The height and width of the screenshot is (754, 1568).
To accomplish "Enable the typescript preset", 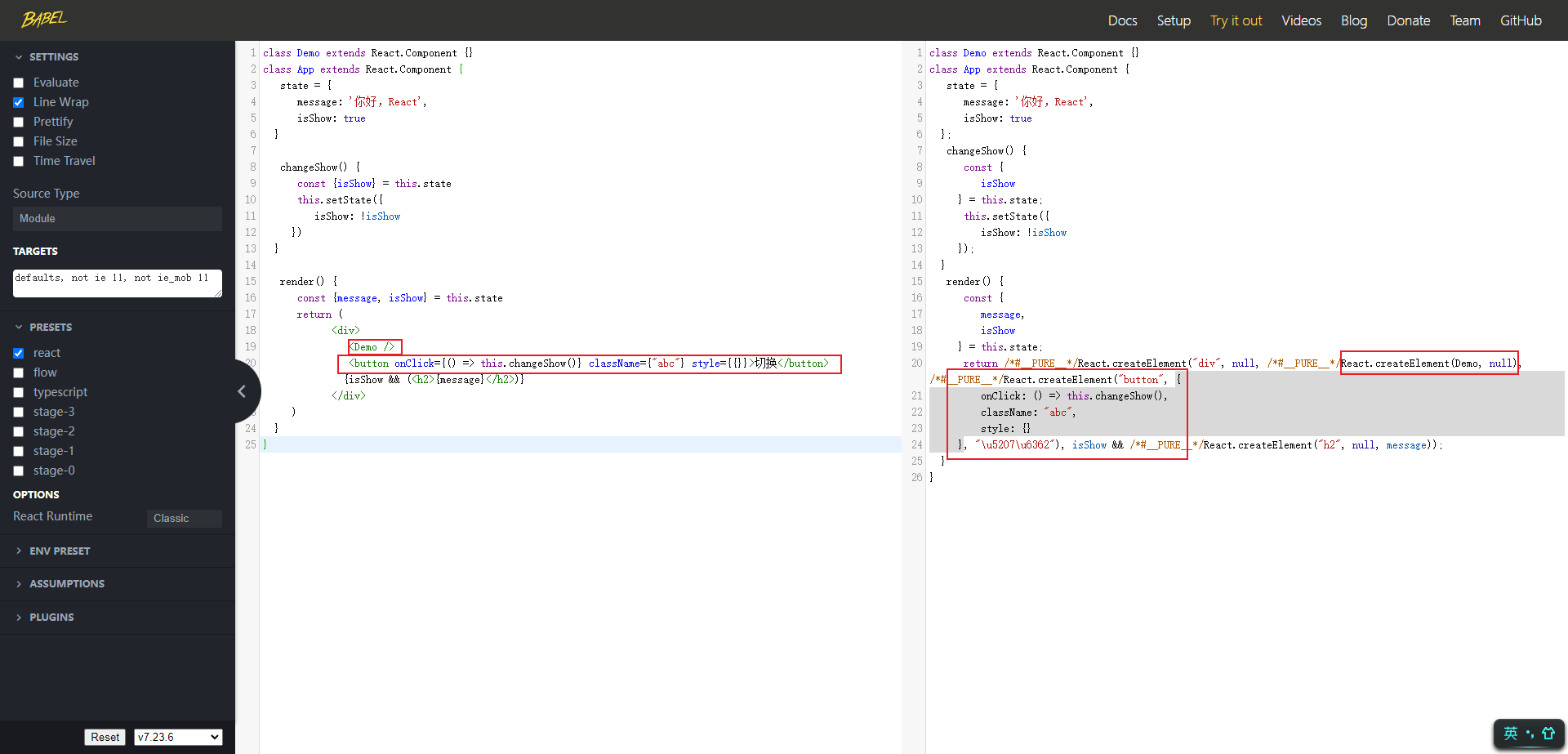I will tap(19, 393).
